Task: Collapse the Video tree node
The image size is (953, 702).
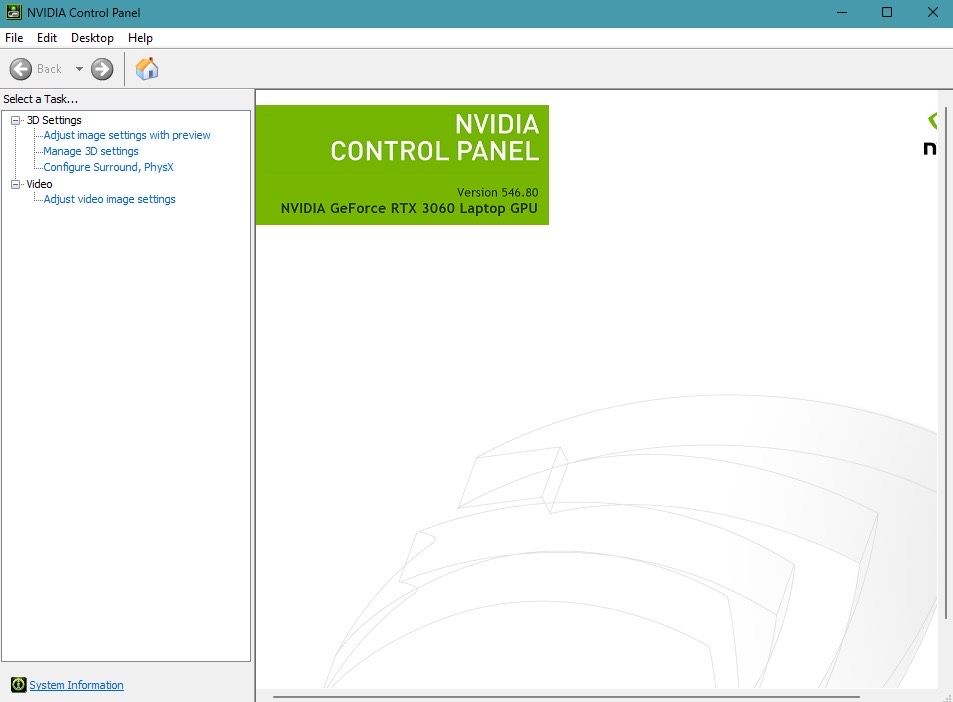Action: coord(16,184)
